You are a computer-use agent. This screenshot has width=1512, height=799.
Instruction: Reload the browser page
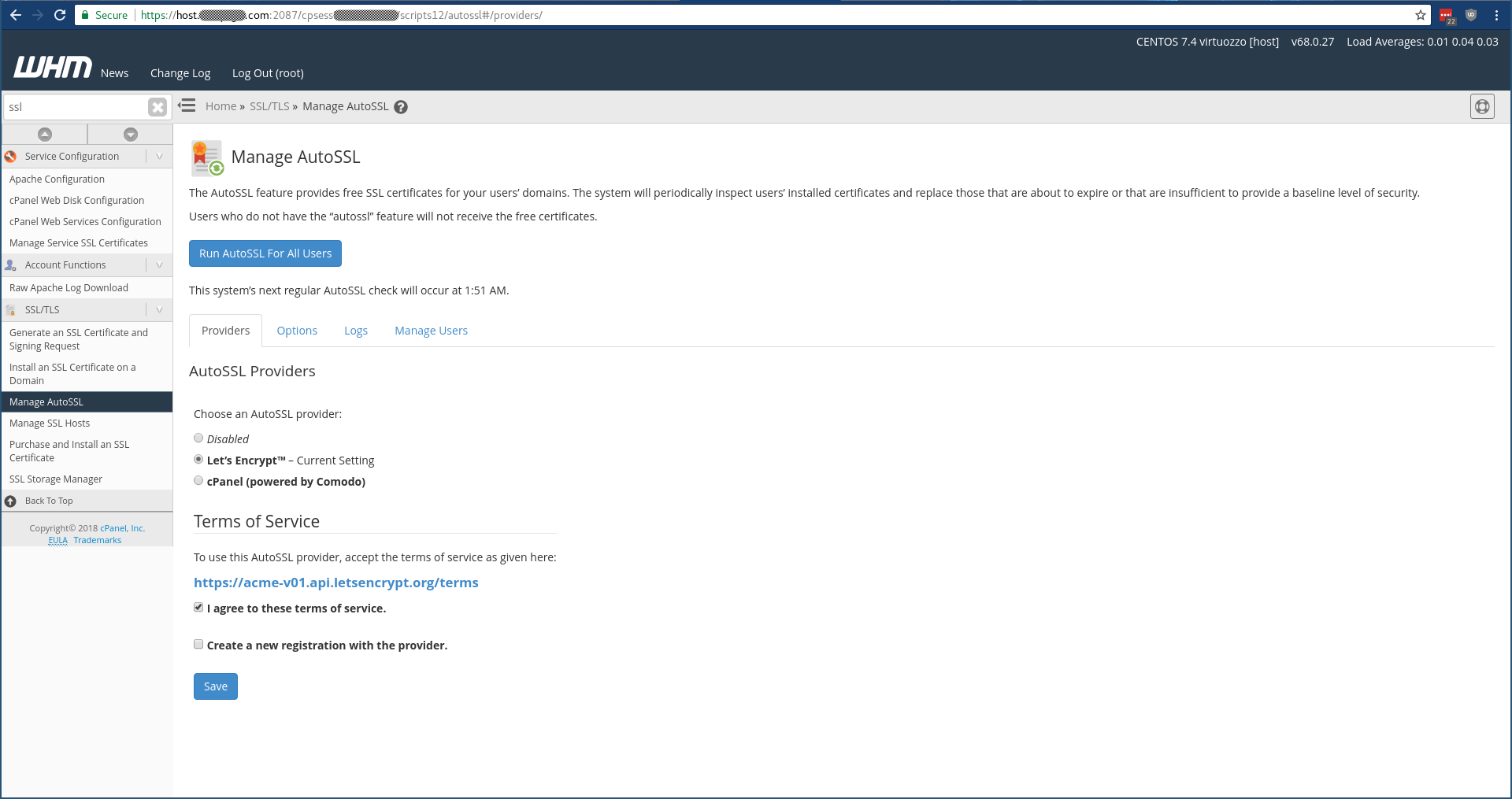[x=60, y=15]
